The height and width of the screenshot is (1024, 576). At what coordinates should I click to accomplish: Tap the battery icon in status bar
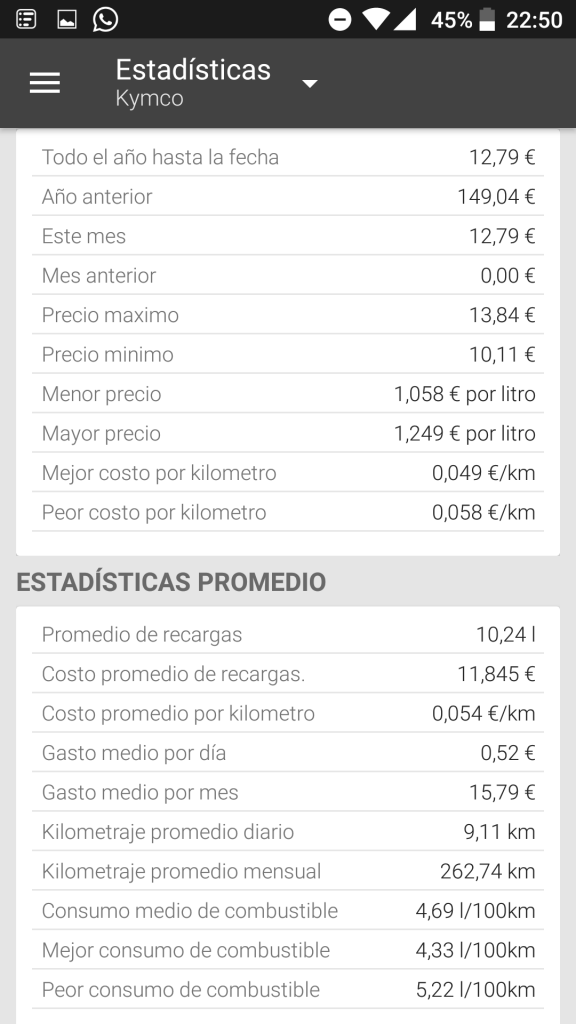[487, 20]
